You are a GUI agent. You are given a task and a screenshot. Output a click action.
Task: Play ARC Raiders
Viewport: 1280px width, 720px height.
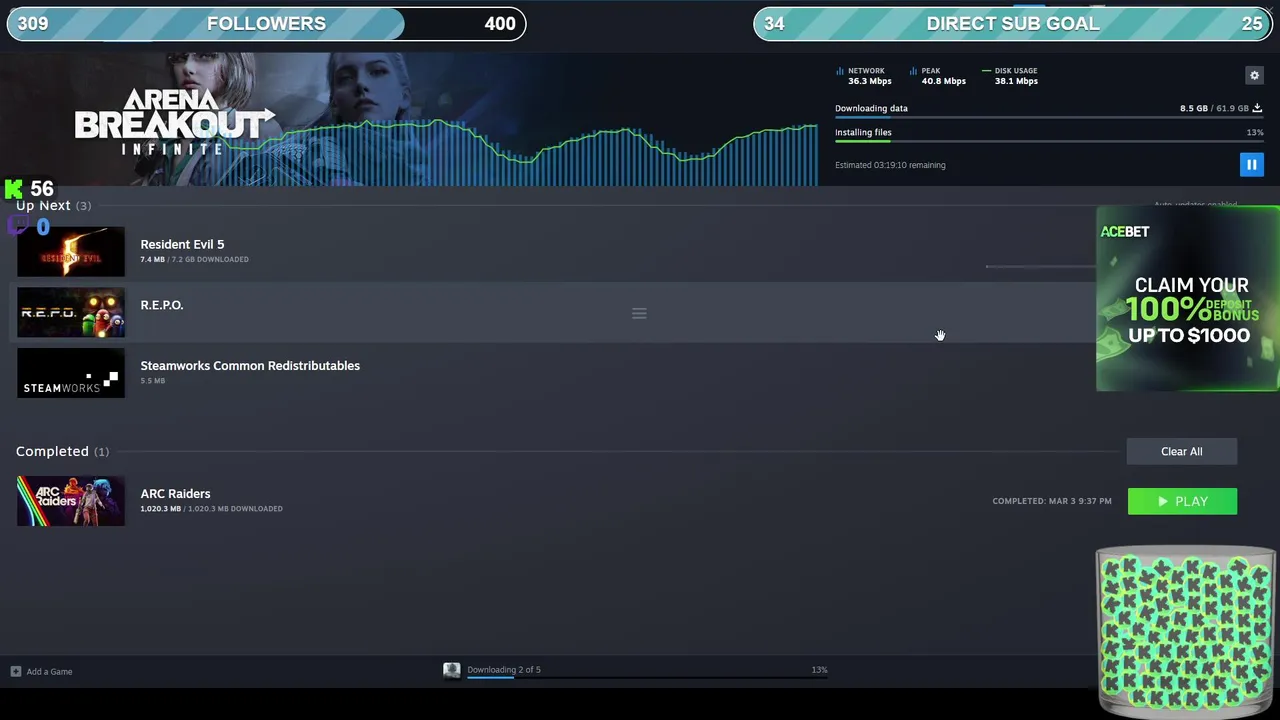pyautogui.click(x=1182, y=501)
